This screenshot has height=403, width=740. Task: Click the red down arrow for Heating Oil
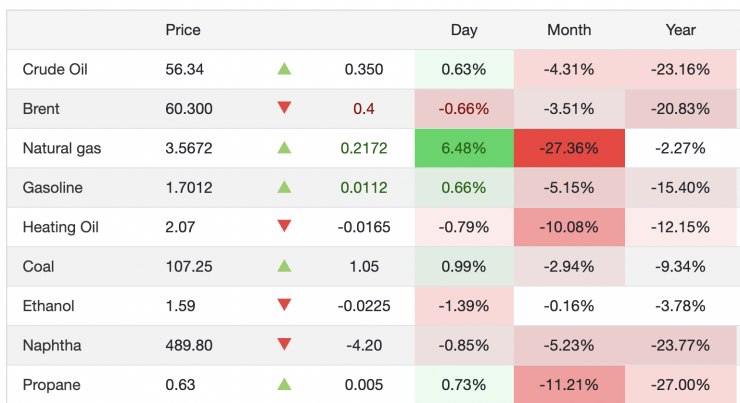tap(284, 227)
